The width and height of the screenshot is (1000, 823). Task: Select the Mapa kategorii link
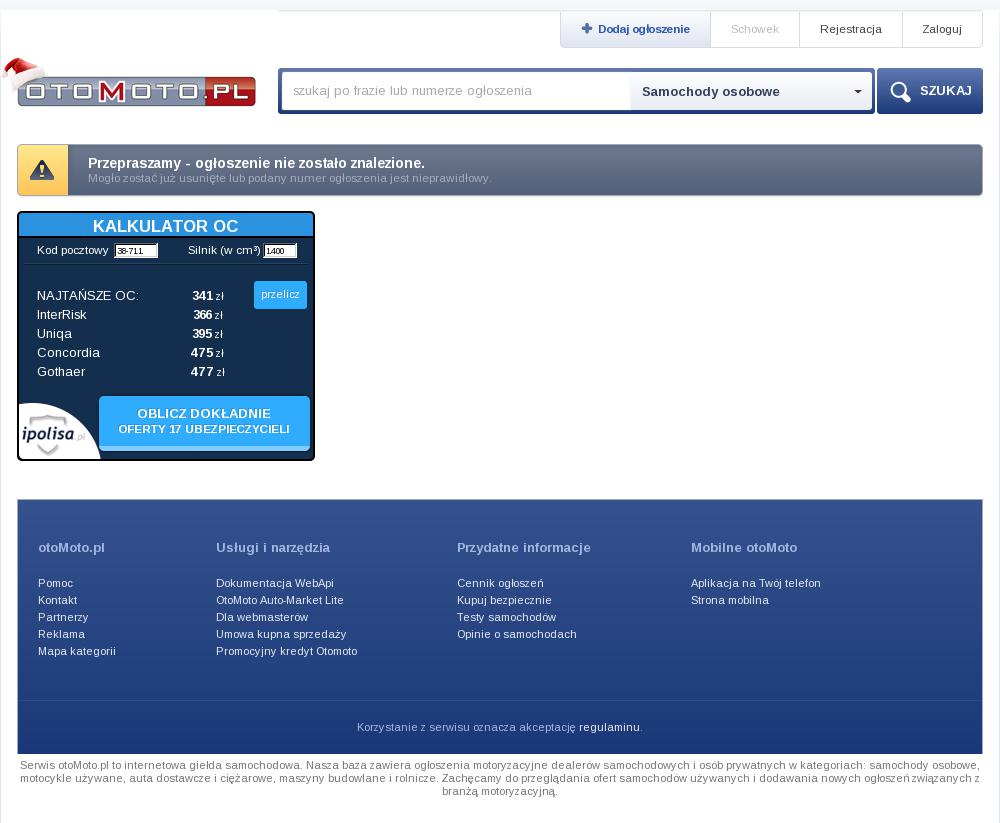pyautogui.click(x=77, y=651)
